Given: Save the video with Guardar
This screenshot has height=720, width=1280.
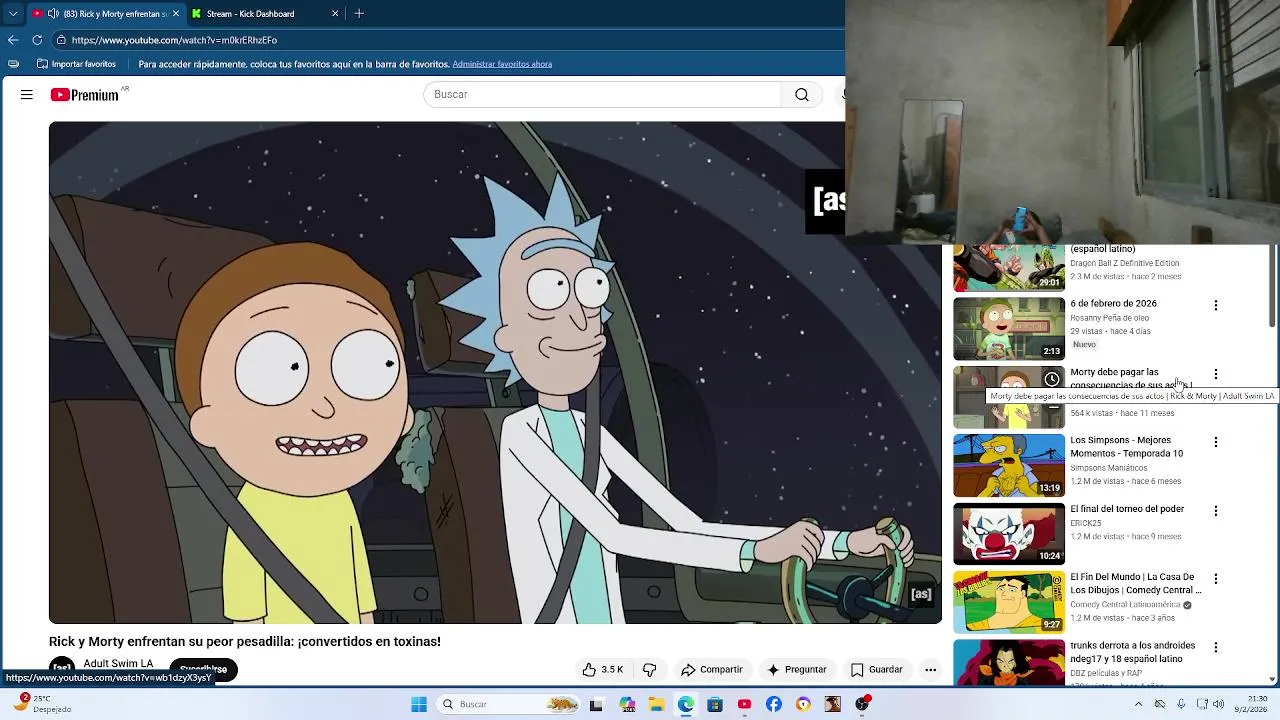Looking at the screenshot, I should tap(877, 670).
